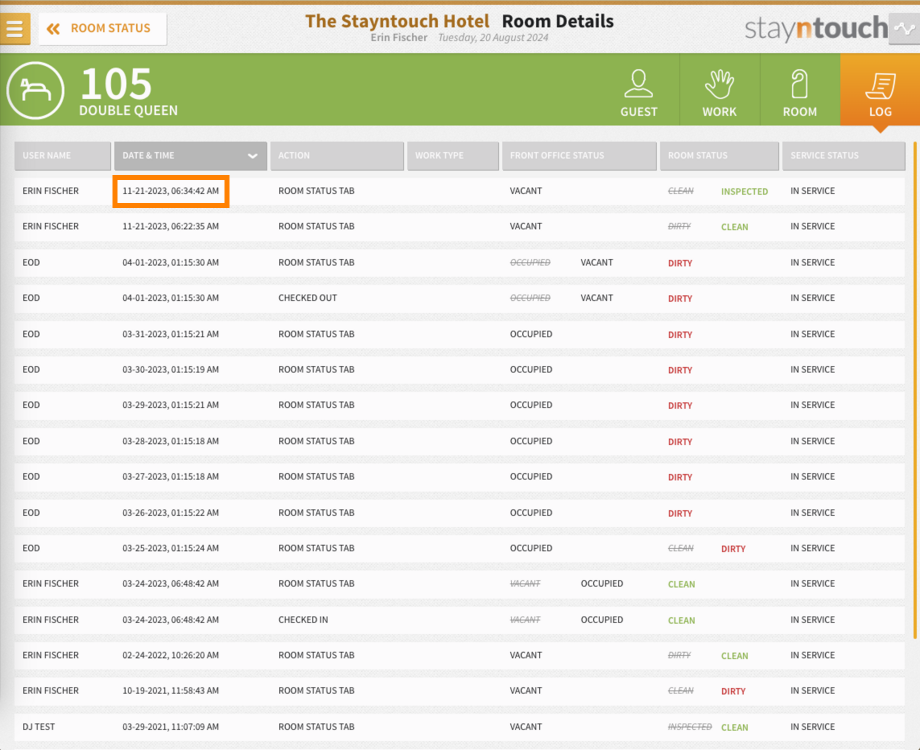The image size is (920, 750).
Task: Click the stayntouch logo
Action: [816, 28]
